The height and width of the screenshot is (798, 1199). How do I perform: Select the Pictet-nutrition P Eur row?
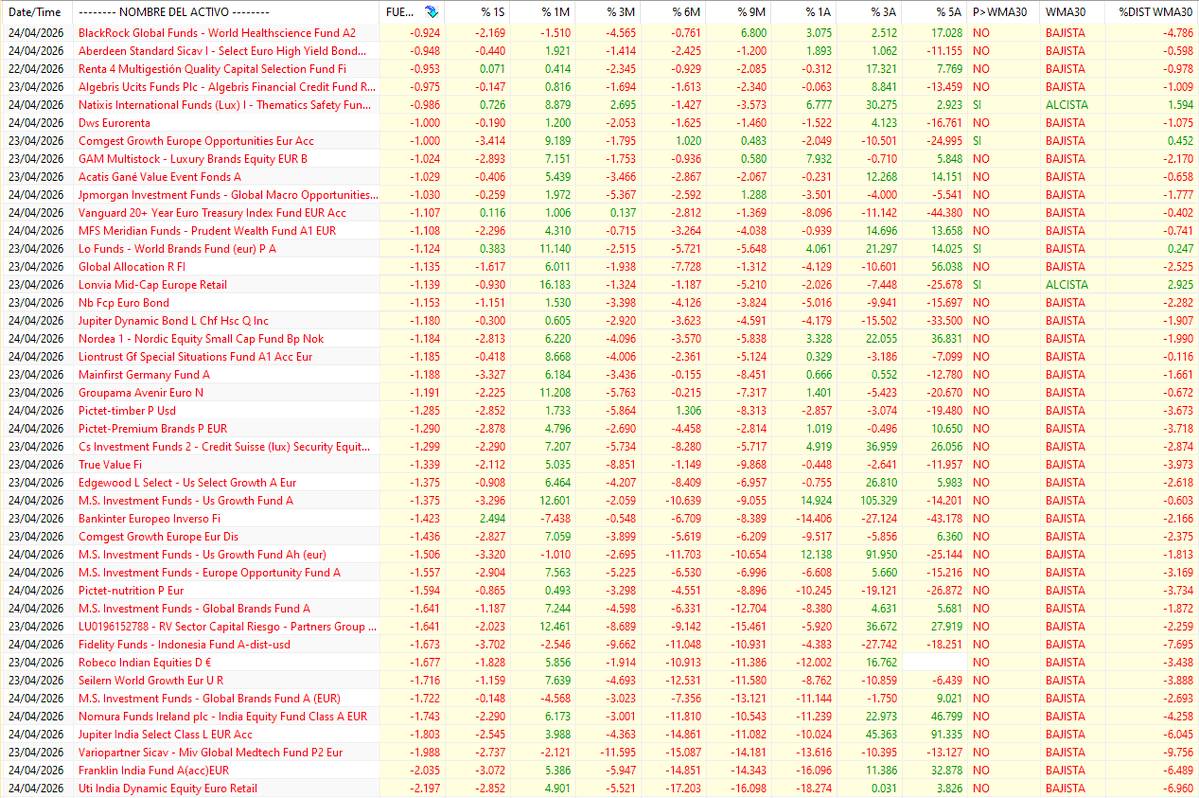point(132,591)
